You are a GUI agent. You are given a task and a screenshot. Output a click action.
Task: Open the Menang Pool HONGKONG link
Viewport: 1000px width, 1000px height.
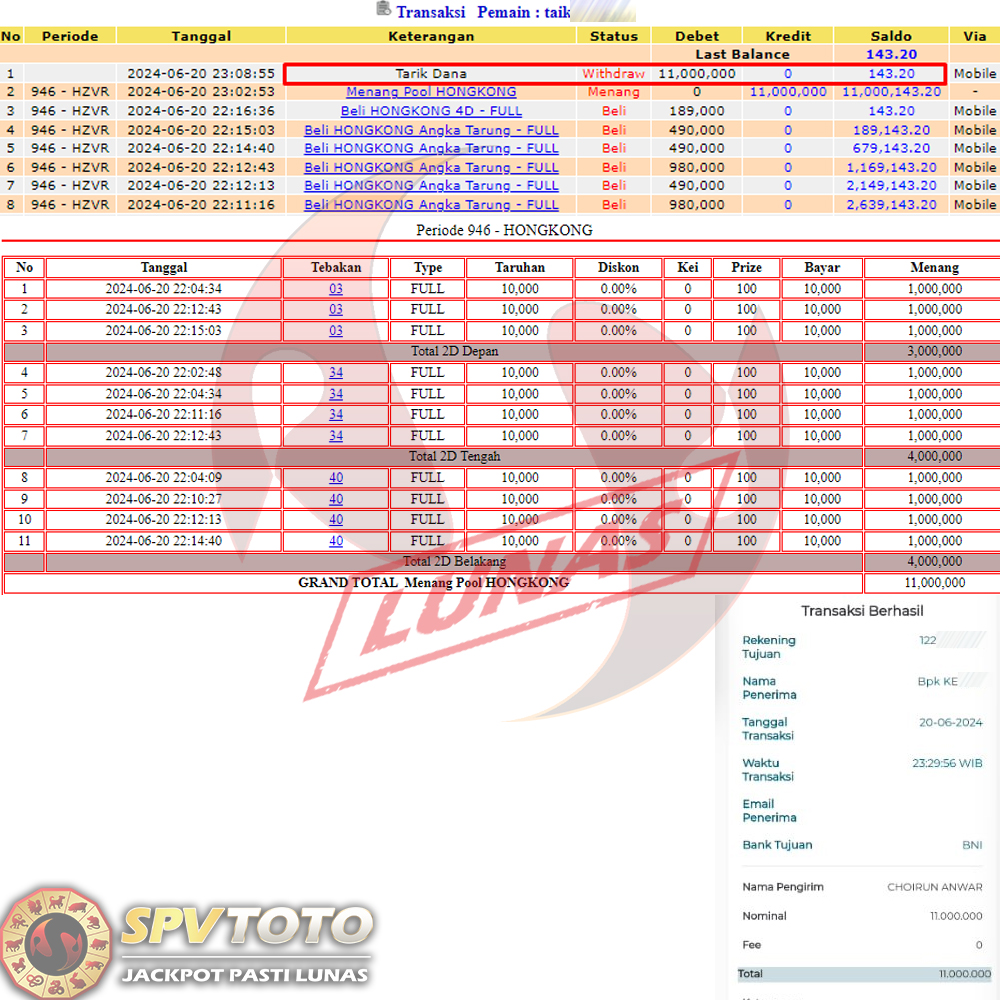tap(431, 92)
